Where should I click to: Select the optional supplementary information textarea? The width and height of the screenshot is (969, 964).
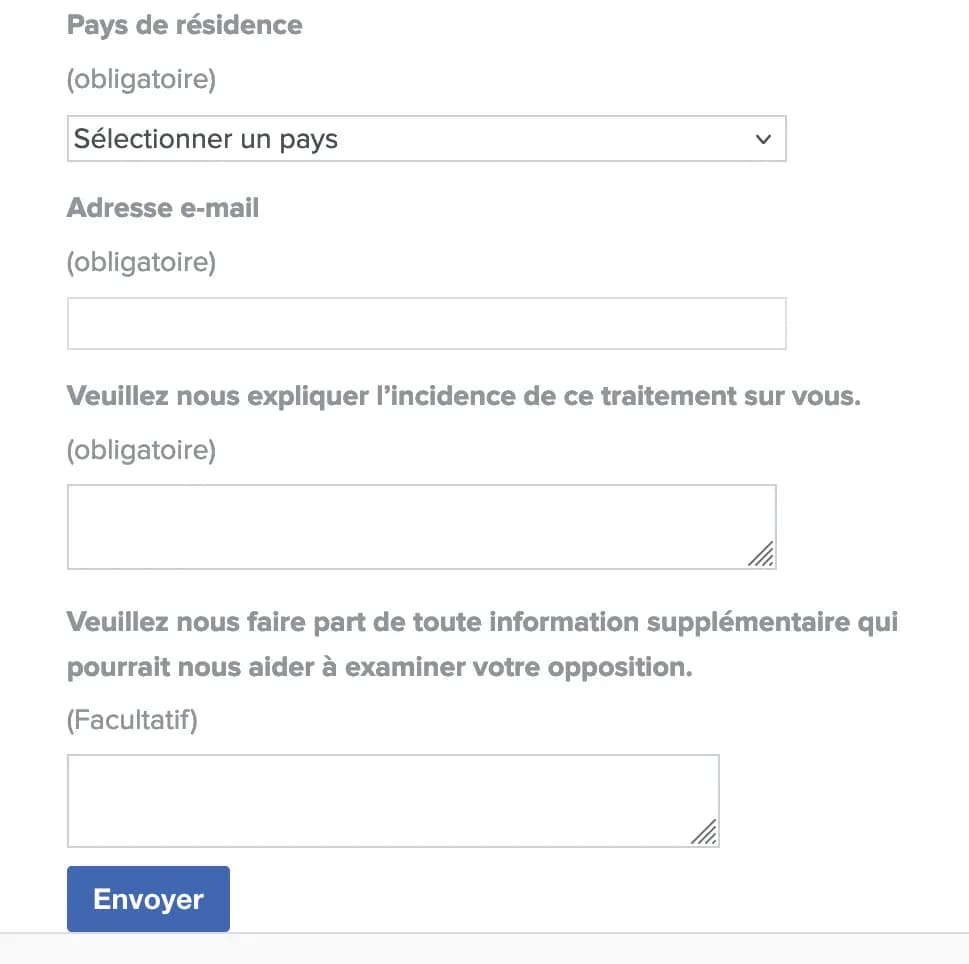click(x=393, y=799)
